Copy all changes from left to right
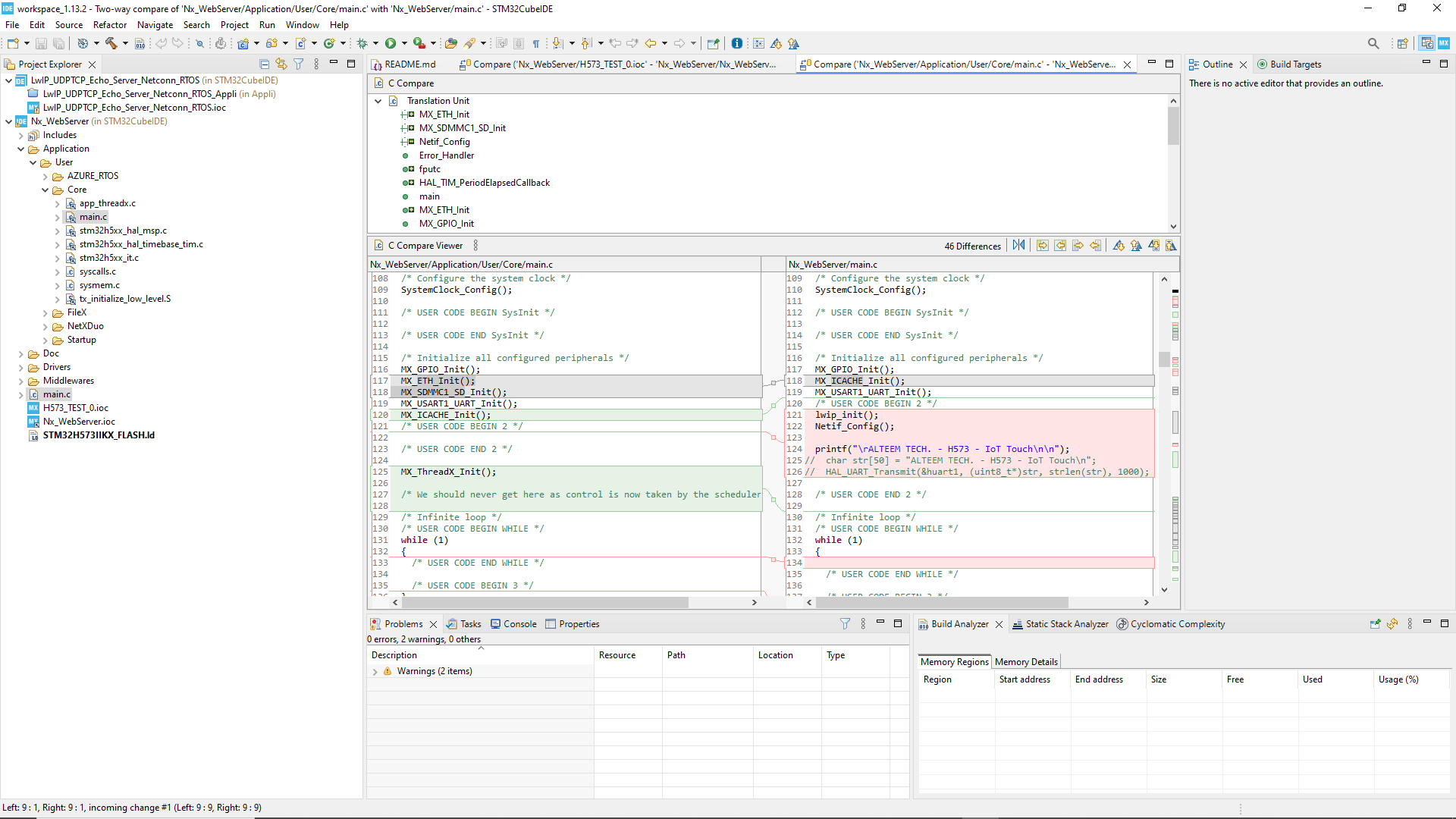This screenshot has height=819, width=1456. (x=1042, y=245)
